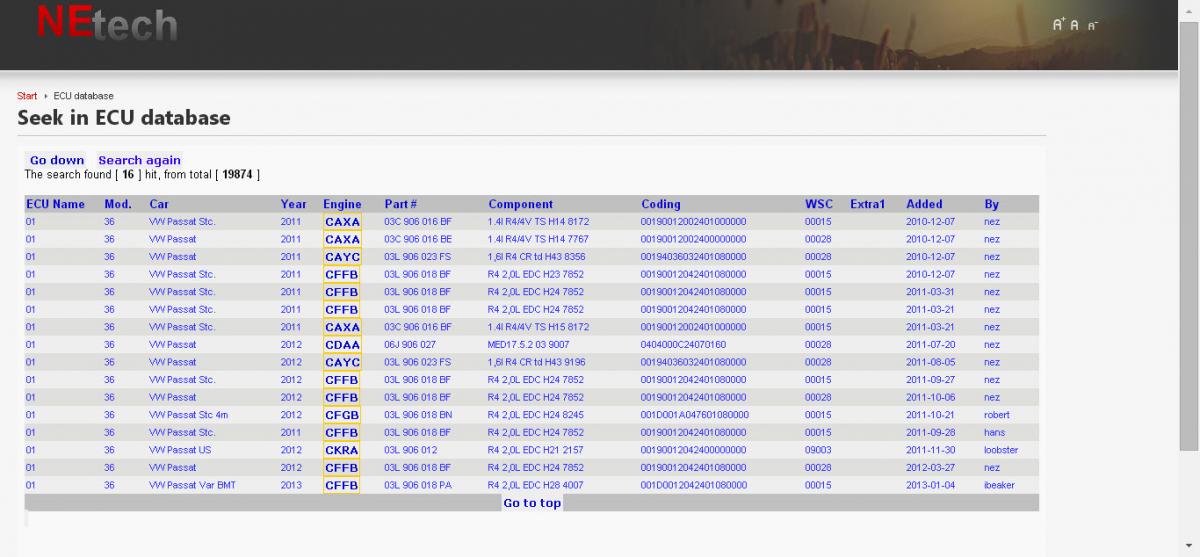Reset font size with the plain A icon
Viewport: 1200px width, 557px height.
click(1075, 25)
